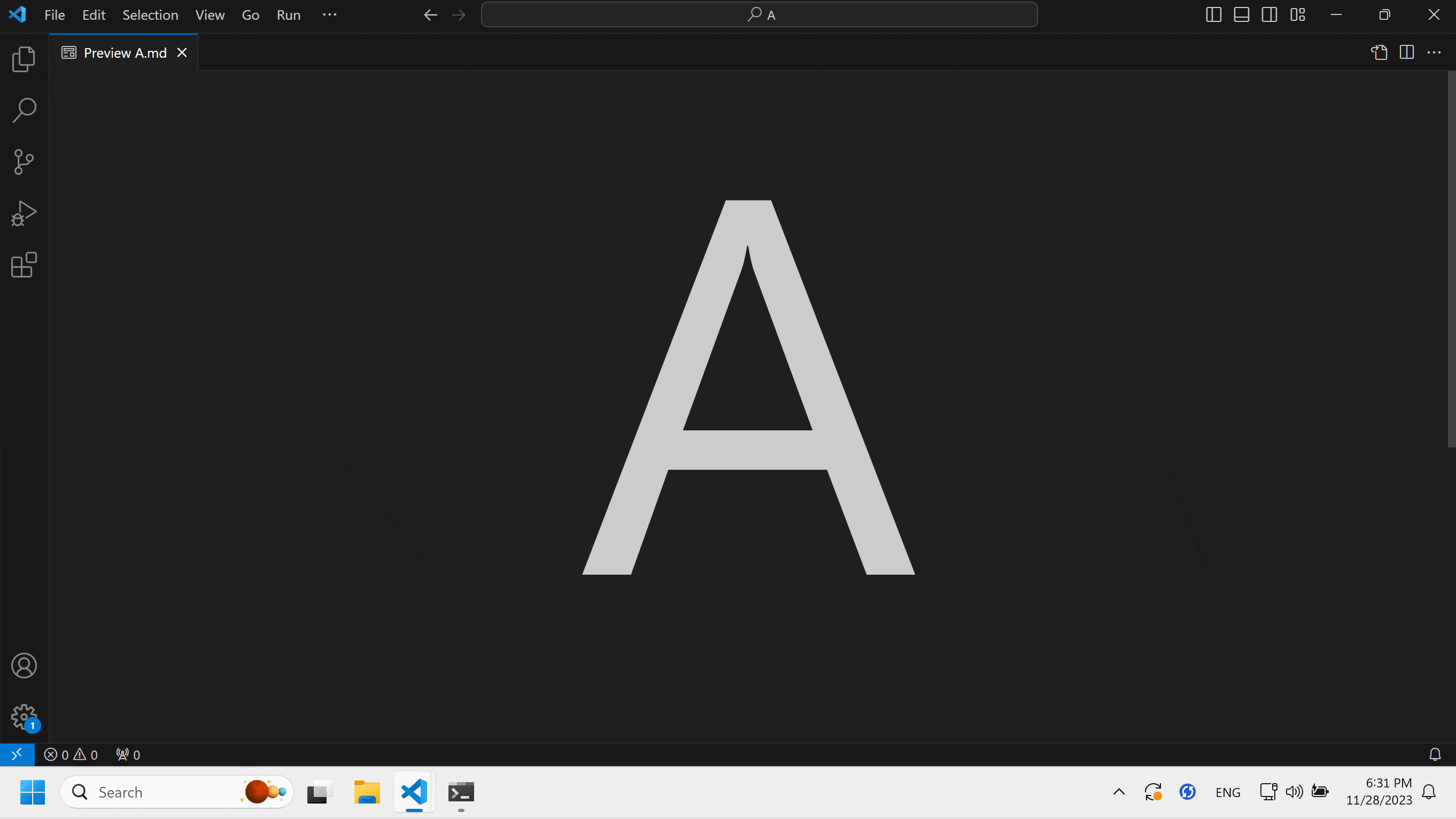Image resolution: width=1456 pixels, height=819 pixels.
Task: Open the Manage gear settings icon
Action: point(24,717)
